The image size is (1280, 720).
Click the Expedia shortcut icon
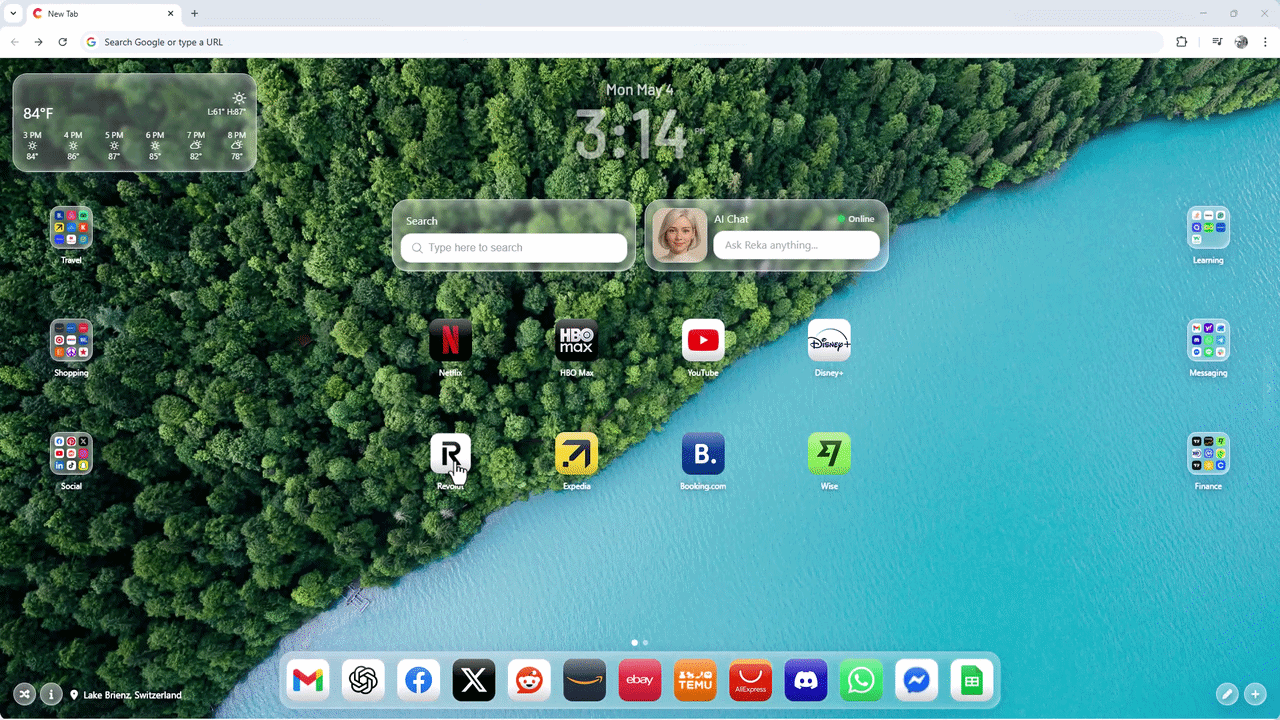(576, 454)
